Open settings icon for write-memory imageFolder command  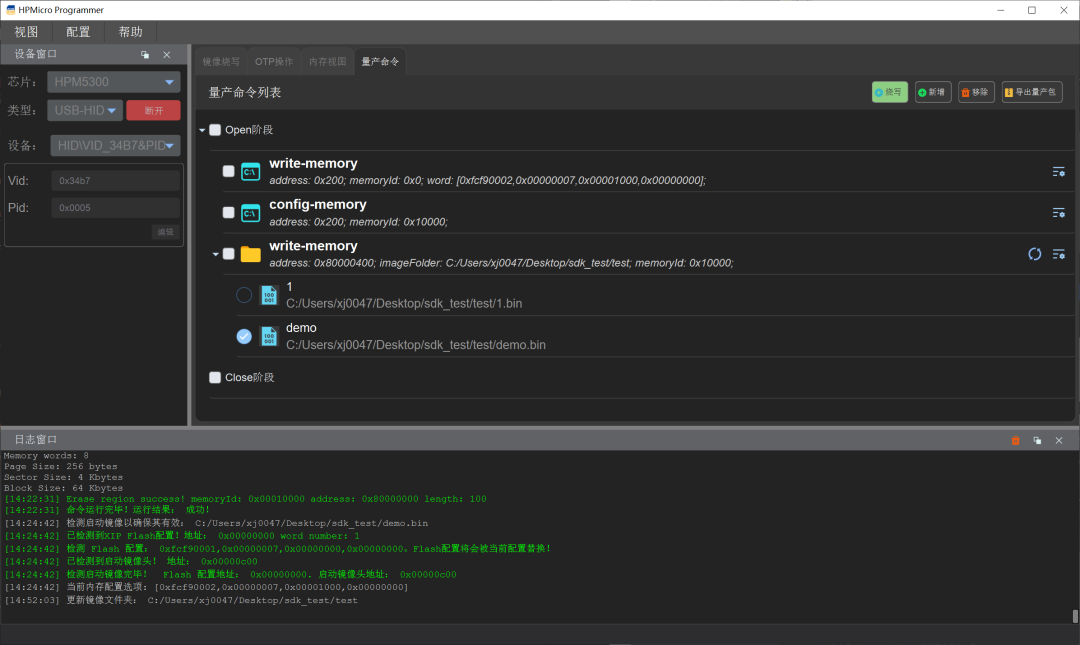(x=1059, y=254)
